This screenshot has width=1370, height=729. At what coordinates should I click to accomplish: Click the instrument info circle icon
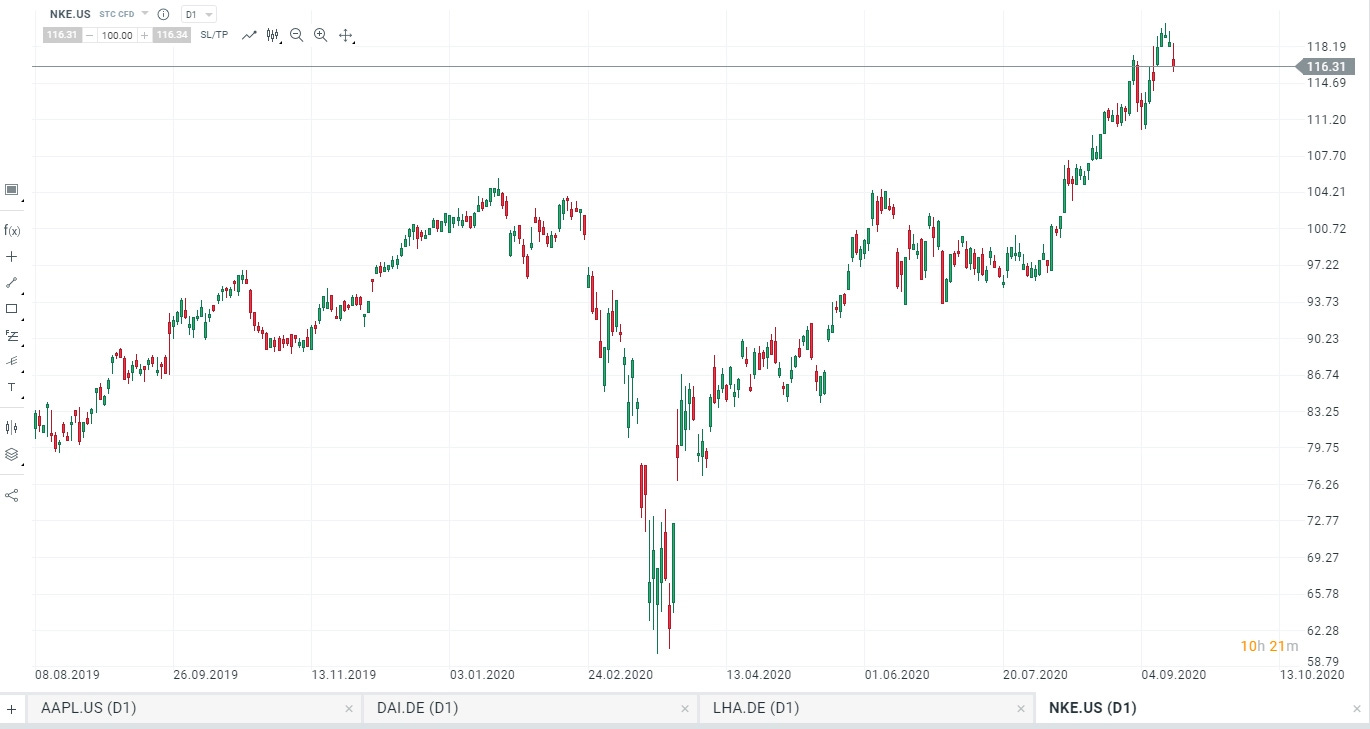click(166, 14)
